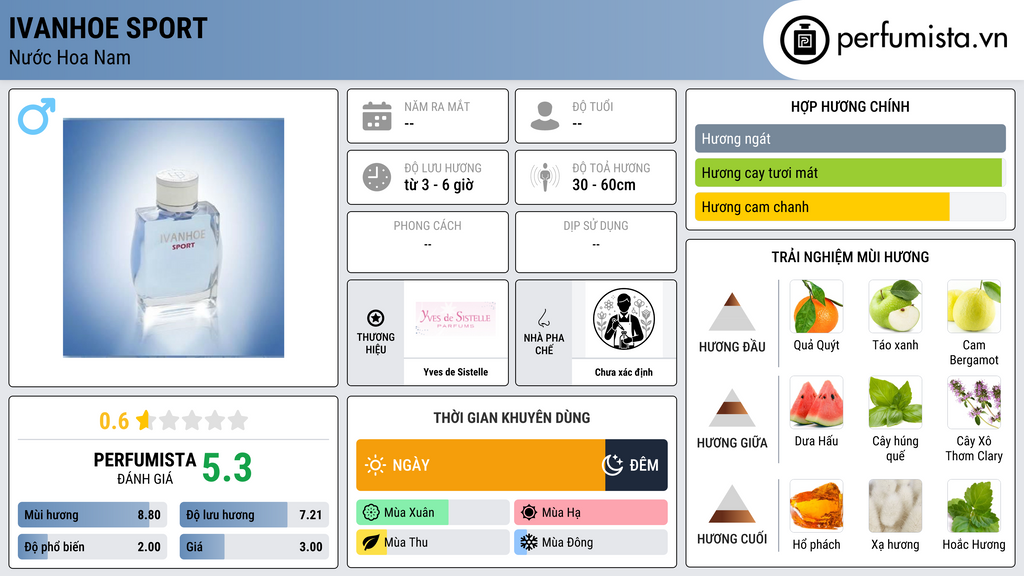The width and height of the screenshot is (1024, 576).
Task: Click the nose icon above Nhà pha chế
Action: tap(543, 318)
